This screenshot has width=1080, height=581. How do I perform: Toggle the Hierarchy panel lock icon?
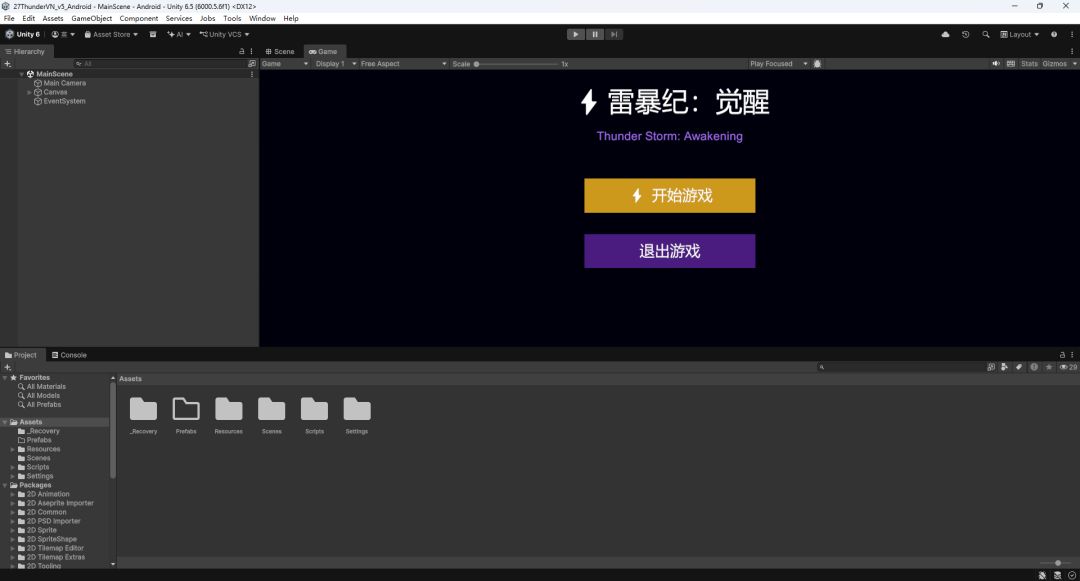tap(242, 52)
